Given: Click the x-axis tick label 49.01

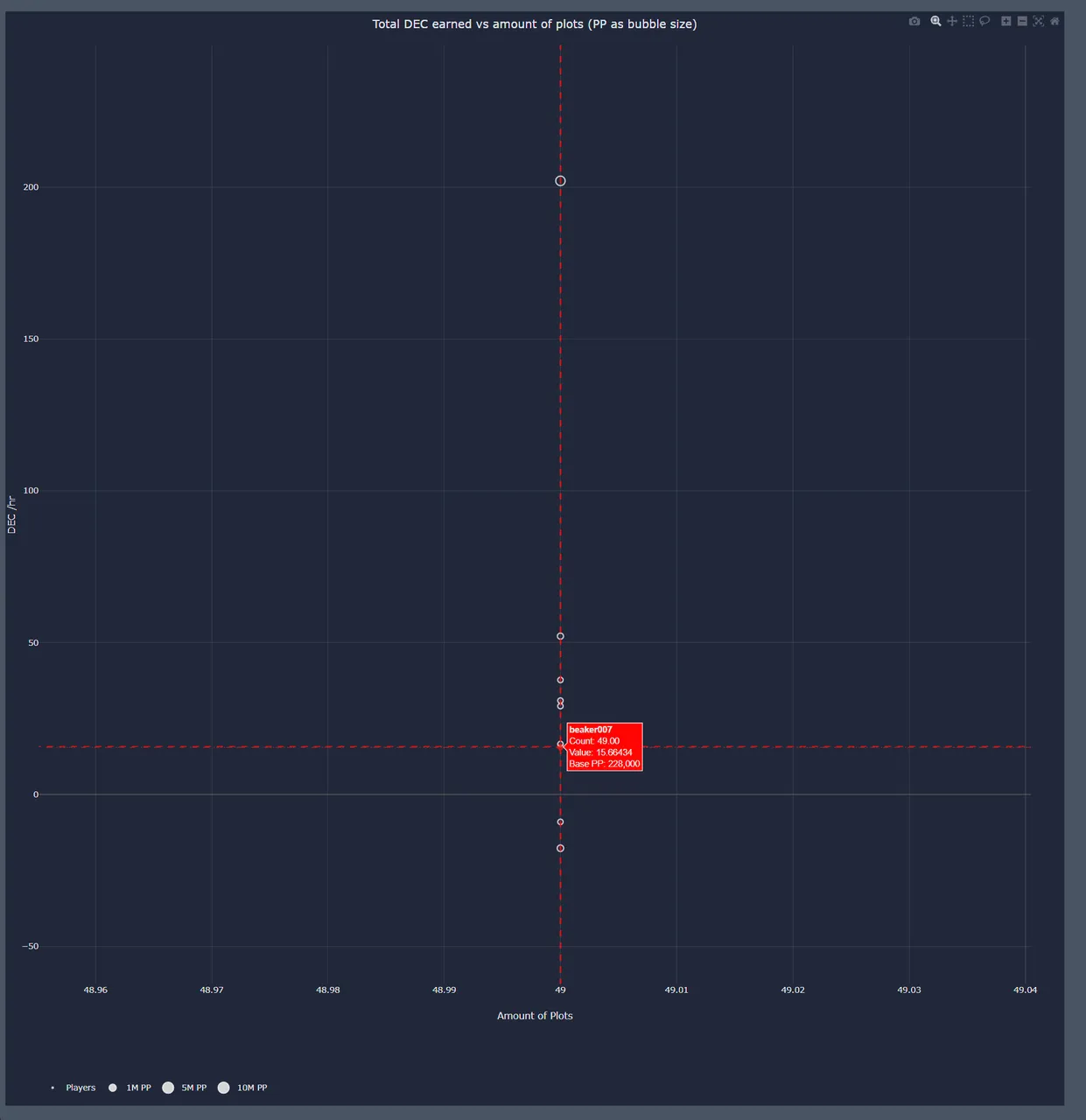Looking at the screenshot, I should coord(676,990).
